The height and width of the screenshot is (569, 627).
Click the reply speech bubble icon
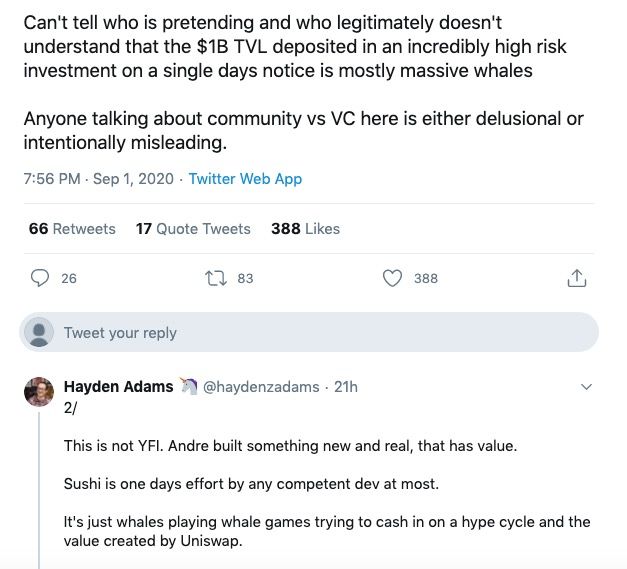pyautogui.click(x=41, y=278)
